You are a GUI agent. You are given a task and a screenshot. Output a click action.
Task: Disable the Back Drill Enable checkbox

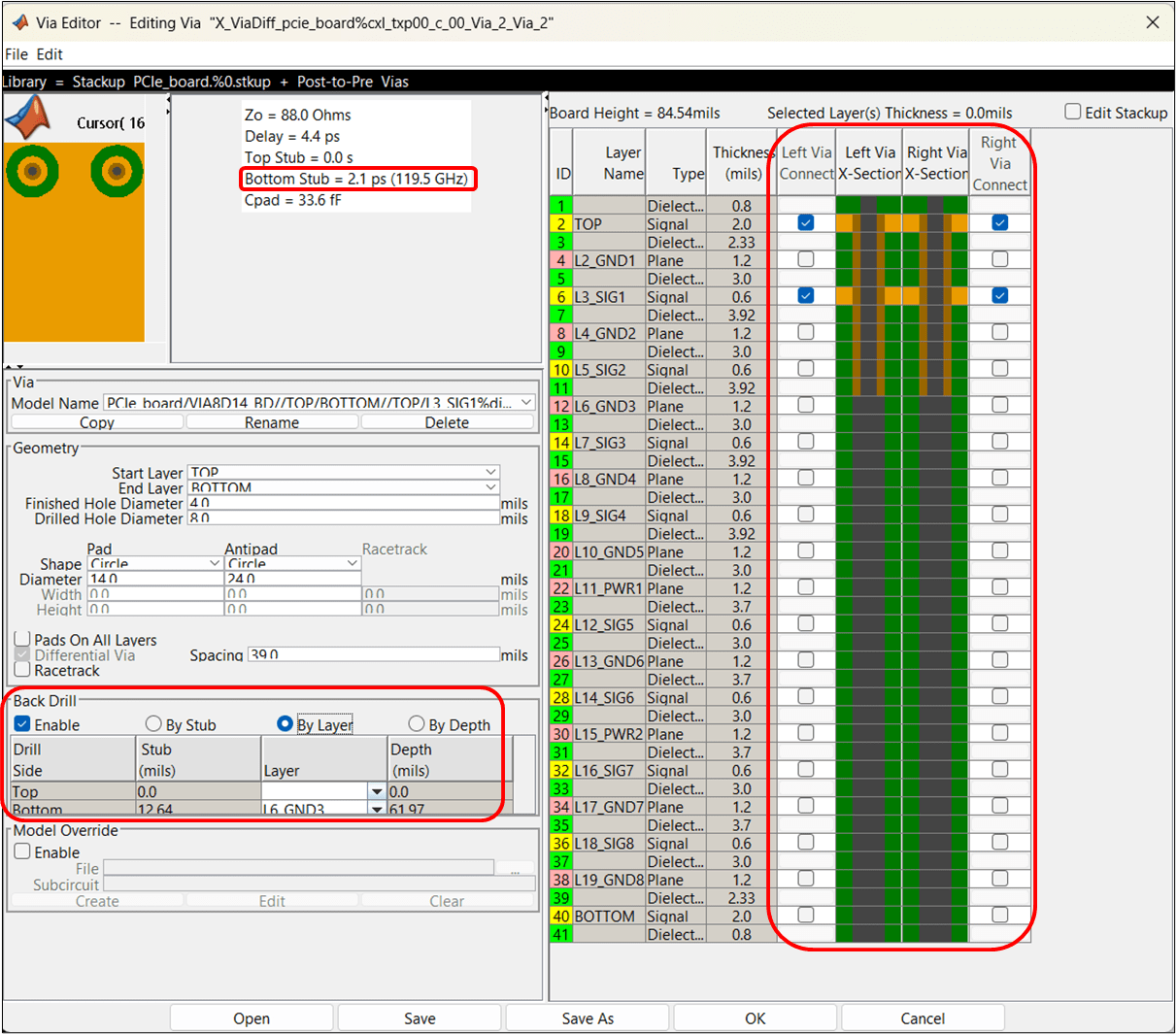tap(22, 724)
